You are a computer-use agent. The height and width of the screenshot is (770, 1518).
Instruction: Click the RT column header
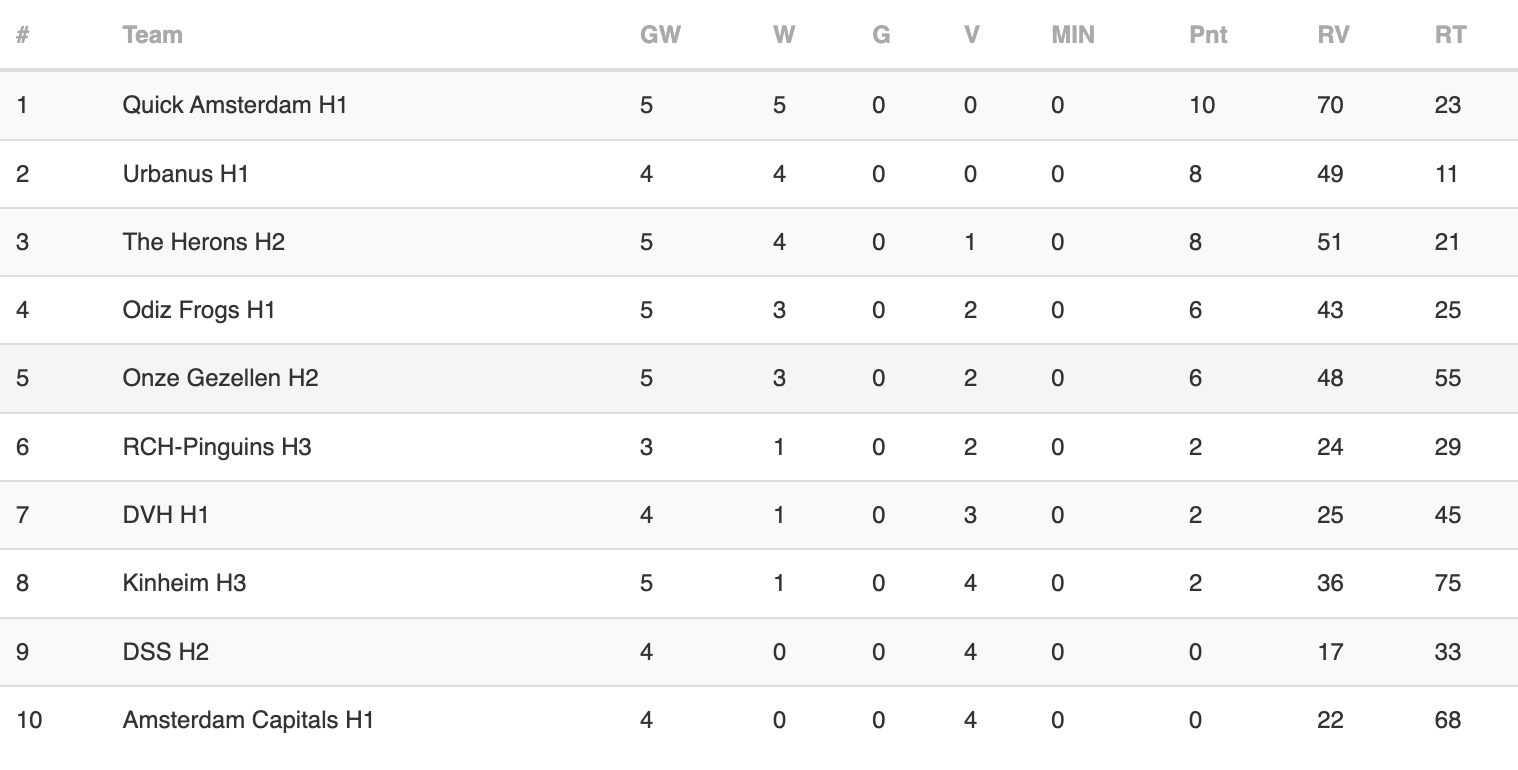1450,35
